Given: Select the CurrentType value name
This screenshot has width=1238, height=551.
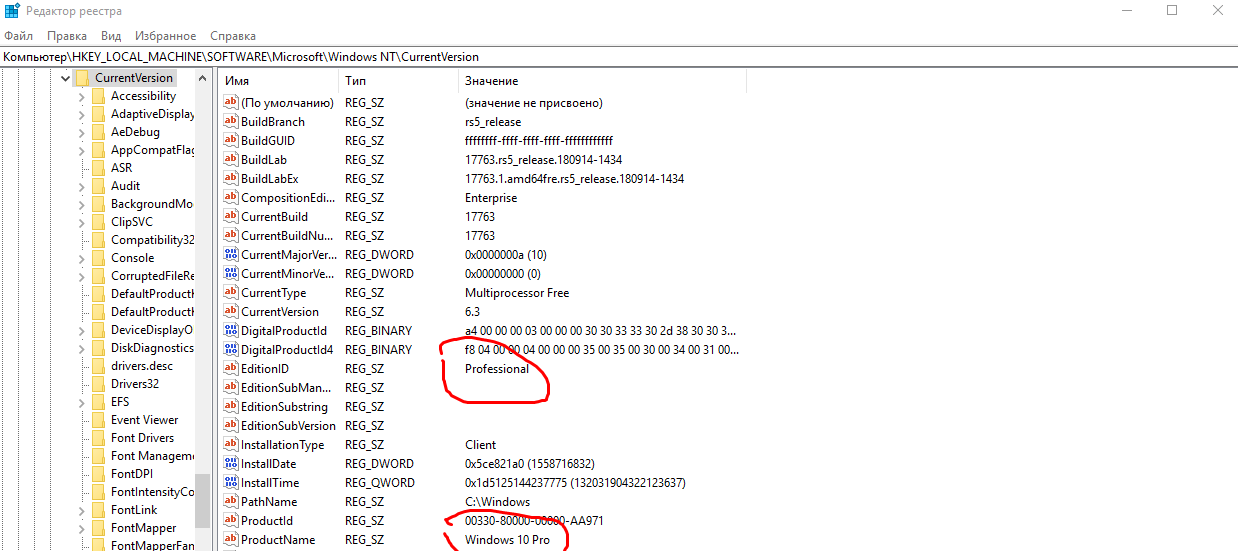Looking at the screenshot, I should [x=273, y=293].
